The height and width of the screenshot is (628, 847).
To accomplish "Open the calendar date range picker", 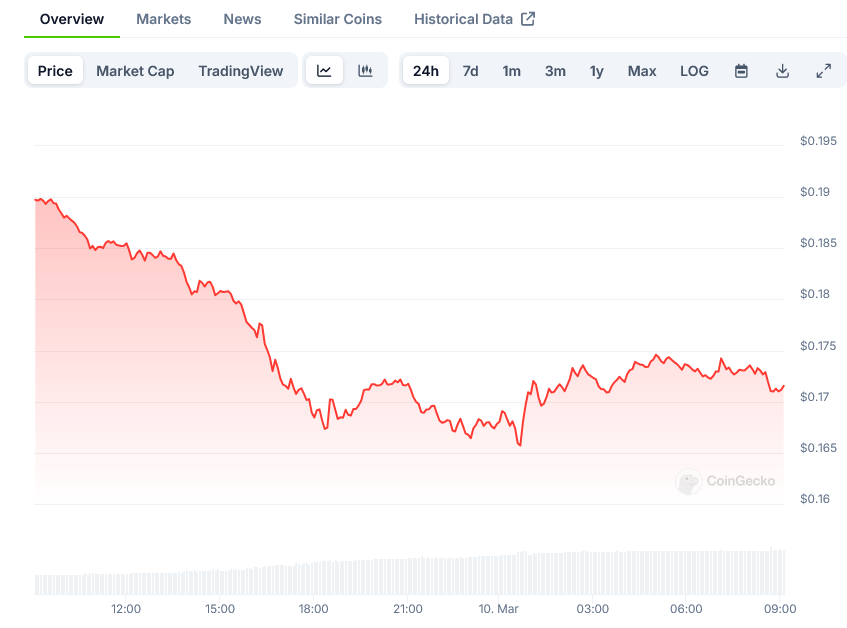I will point(741,71).
